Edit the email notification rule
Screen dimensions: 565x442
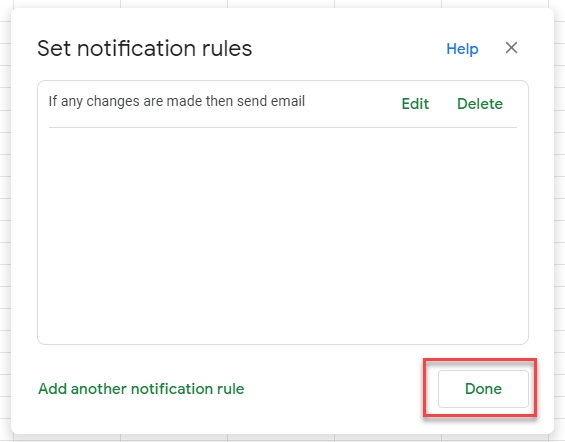click(415, 104)
